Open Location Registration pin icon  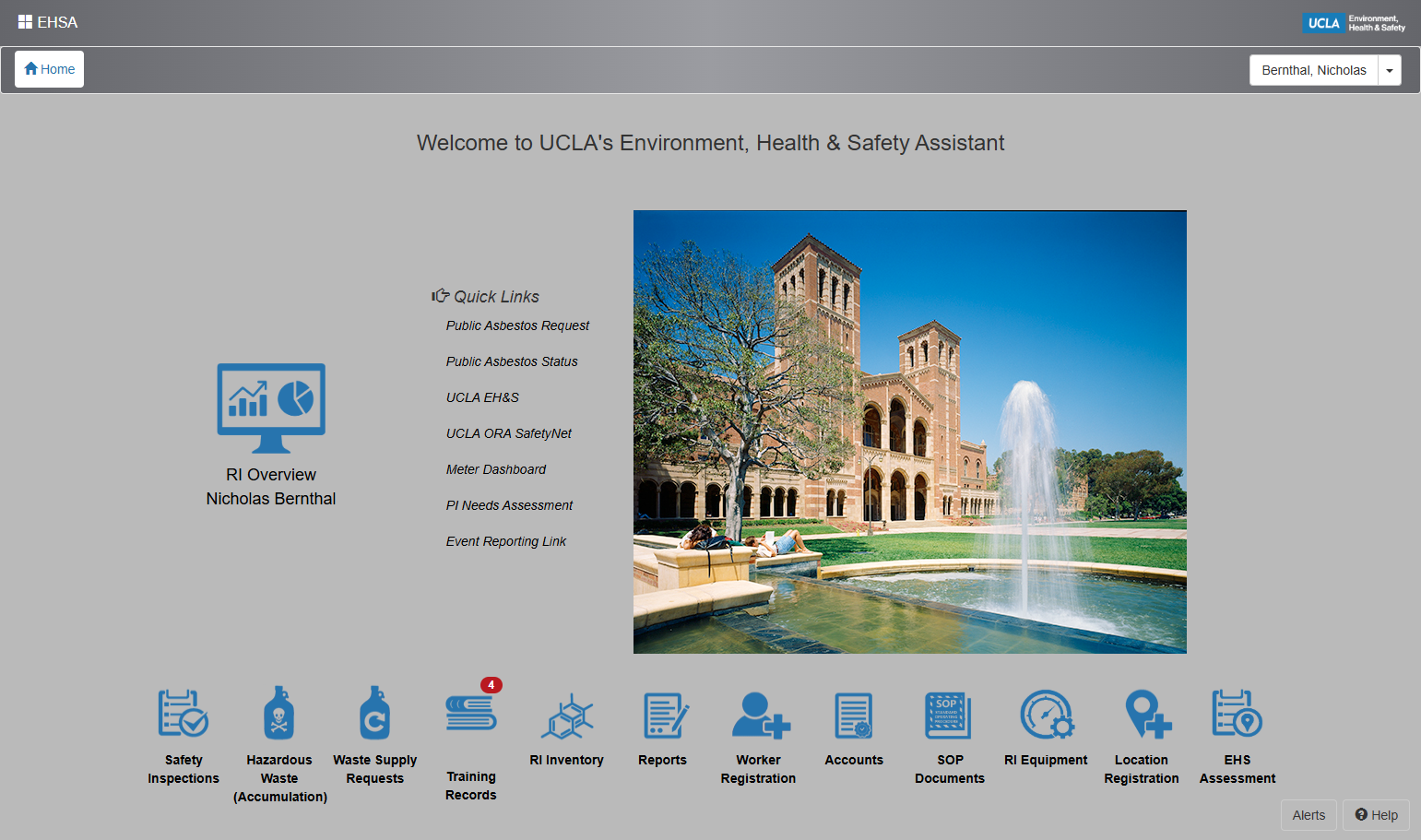tap(1148, 715)
